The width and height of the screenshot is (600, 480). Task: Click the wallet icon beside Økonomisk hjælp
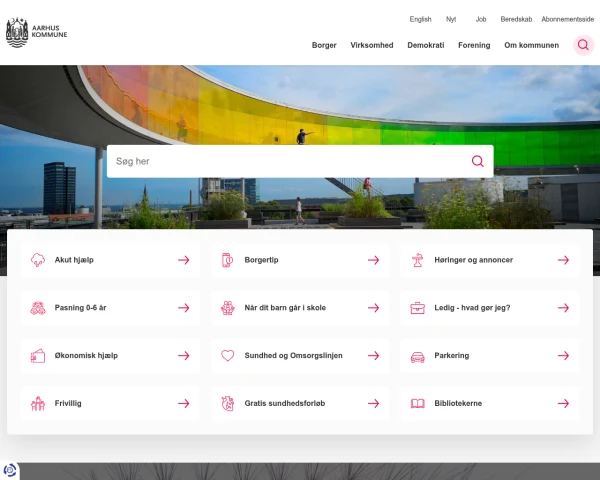point(38,356)
